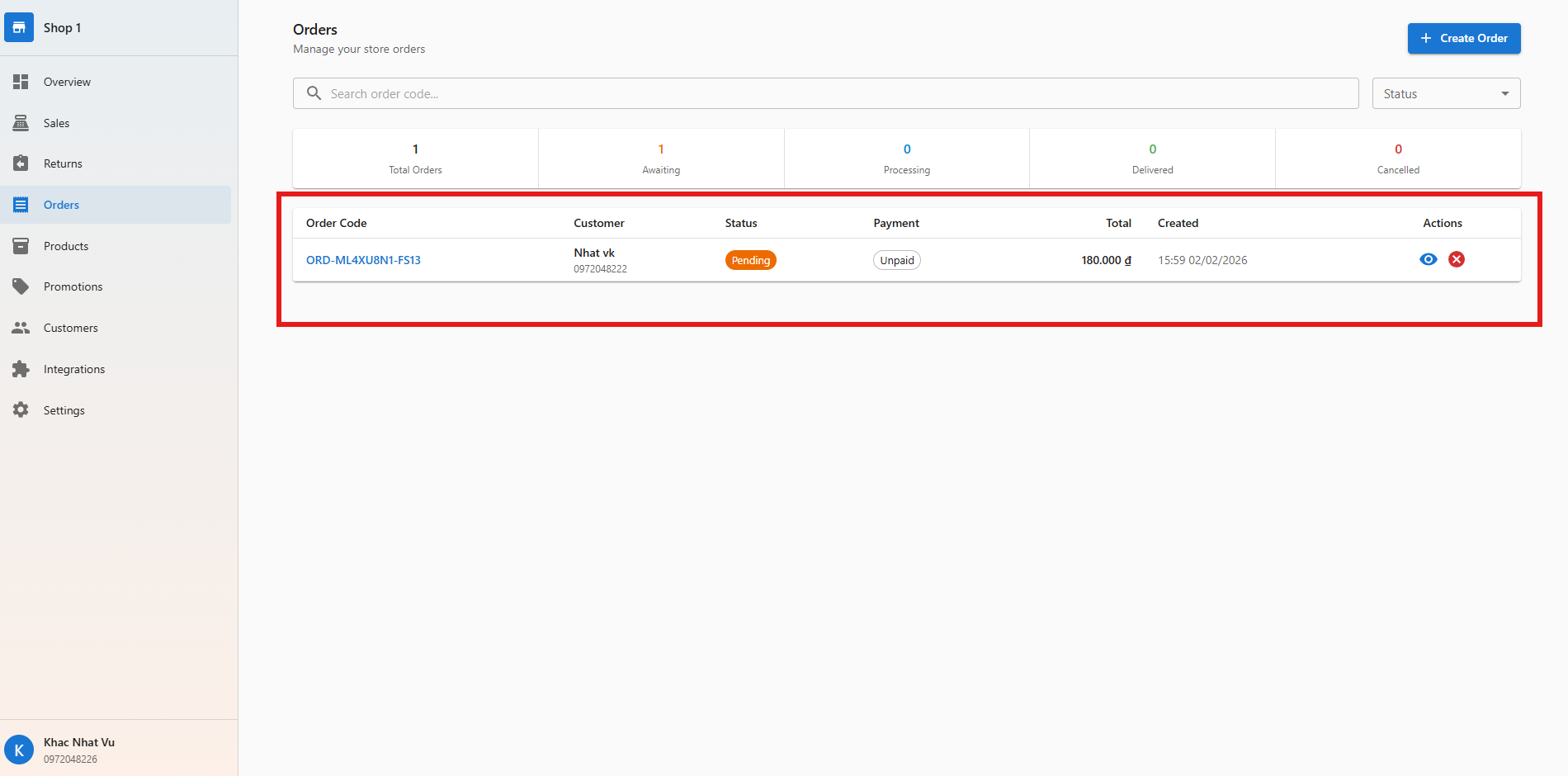1568x776 pixels.
Task: Click the search magnifier icon
Action: 314,93
